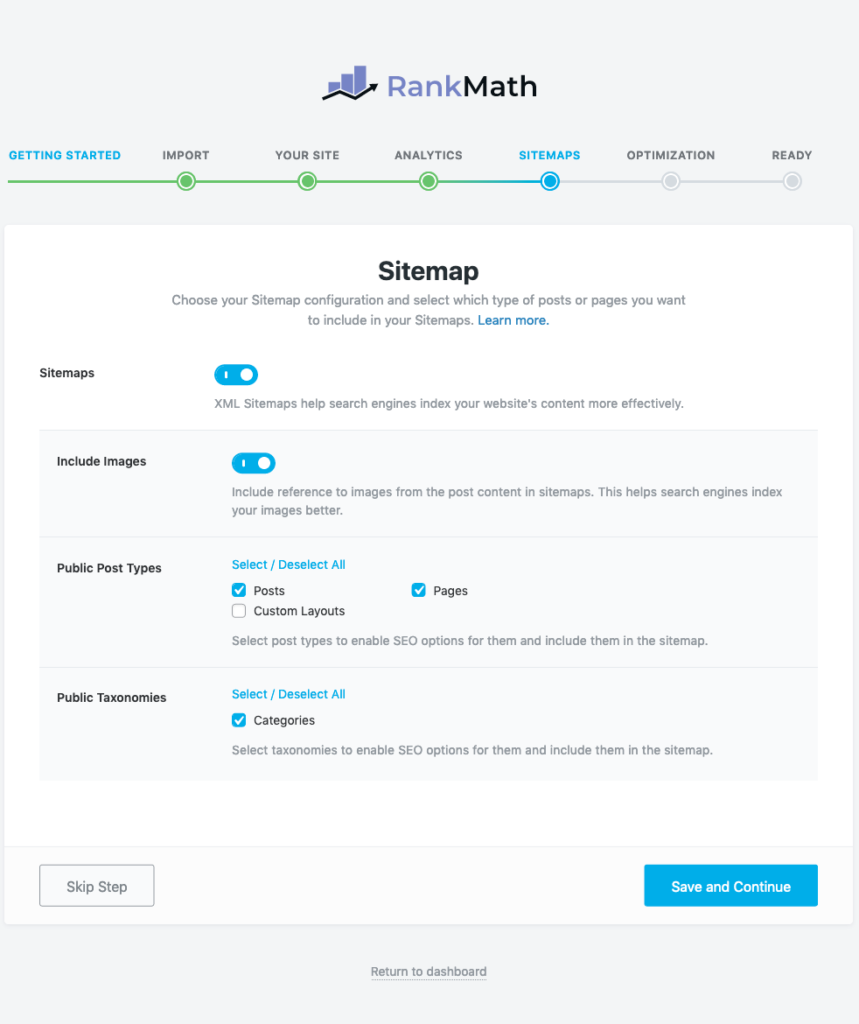Open the Getting Started step tab
Viewport: 859px width, 1024px height.
(65, 155)
